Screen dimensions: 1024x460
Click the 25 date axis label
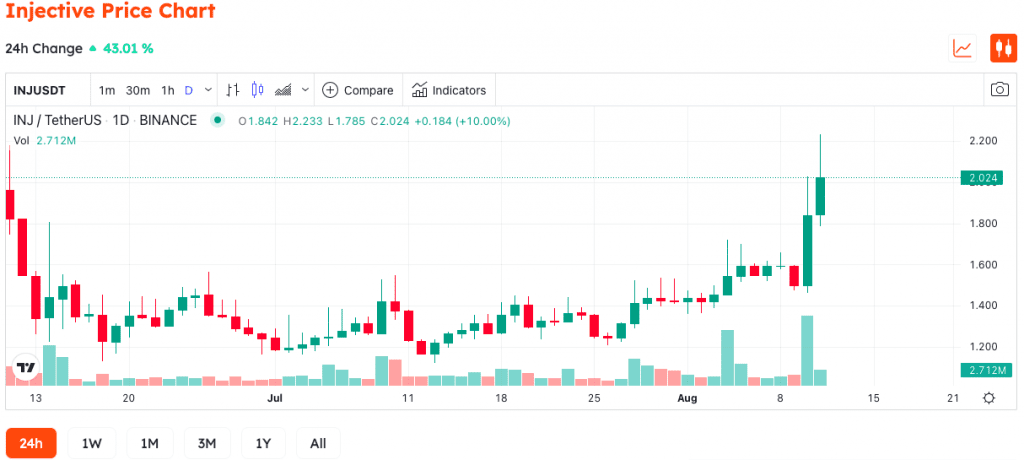coord(594,398)
